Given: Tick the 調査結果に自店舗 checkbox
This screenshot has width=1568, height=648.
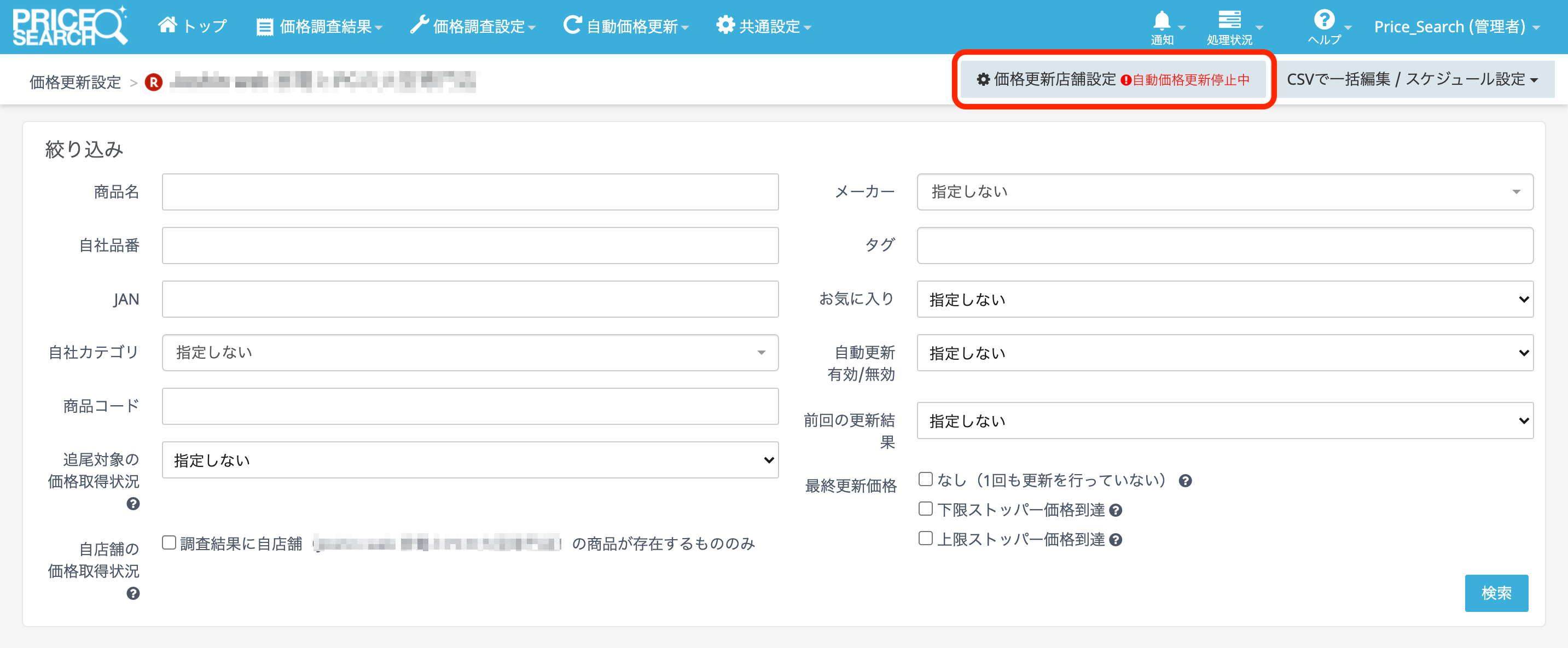Looking at the screenshot, I should [x=169, y=543].
